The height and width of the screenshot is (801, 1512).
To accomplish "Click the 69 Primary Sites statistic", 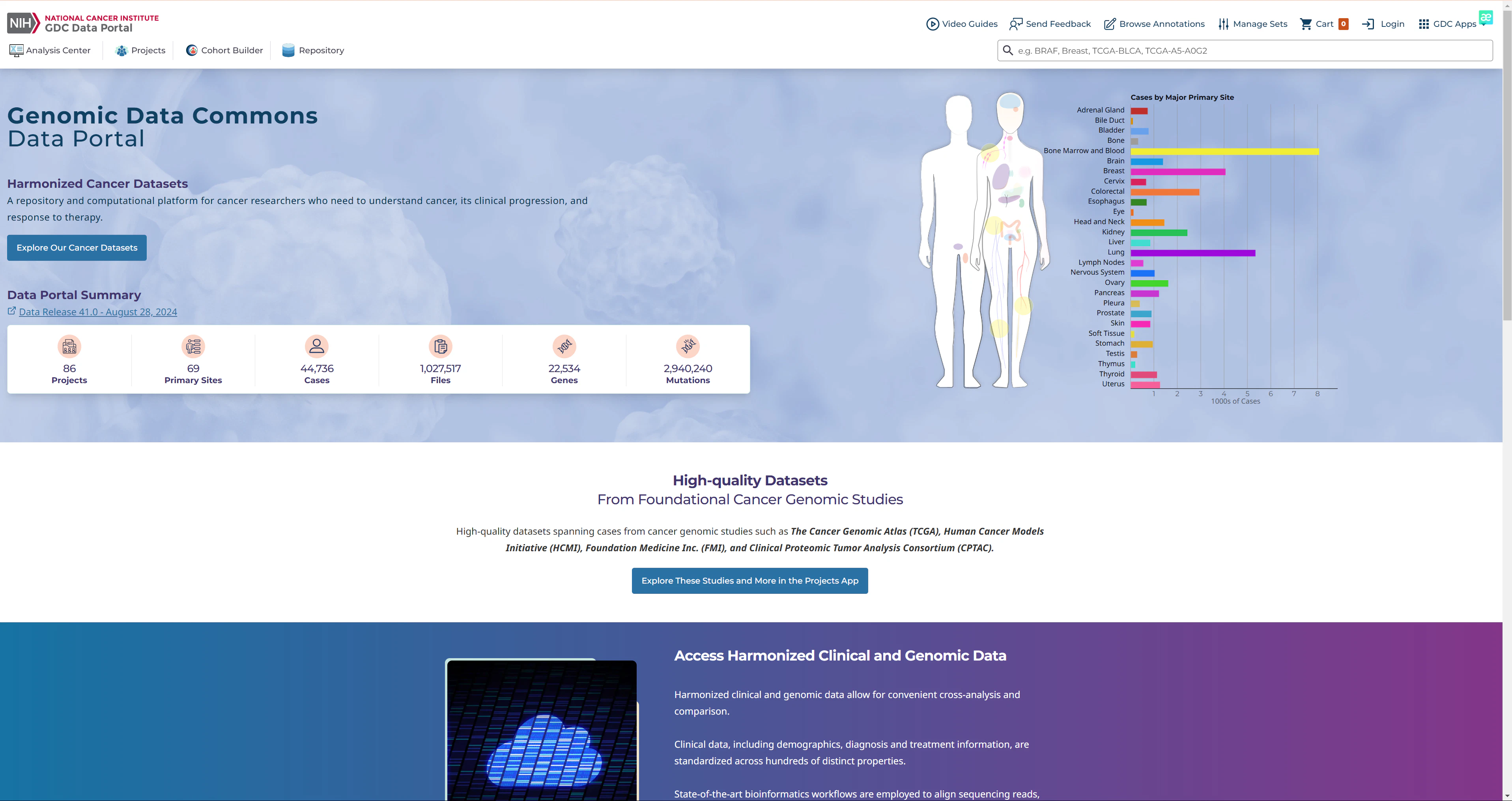I will pos(193,374).
